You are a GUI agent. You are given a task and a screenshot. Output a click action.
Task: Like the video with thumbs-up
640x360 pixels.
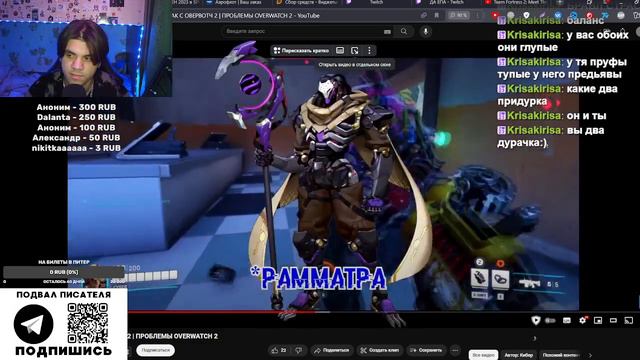(x=279, y=350)
